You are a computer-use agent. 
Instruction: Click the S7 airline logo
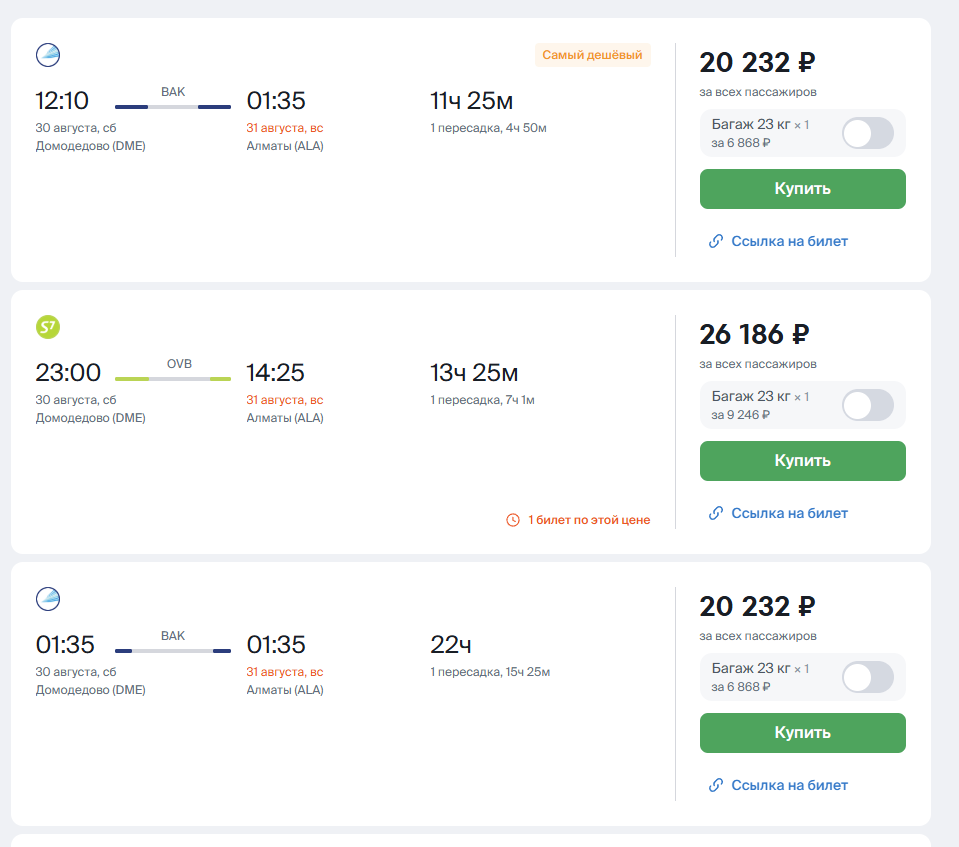tap(48, 327)
